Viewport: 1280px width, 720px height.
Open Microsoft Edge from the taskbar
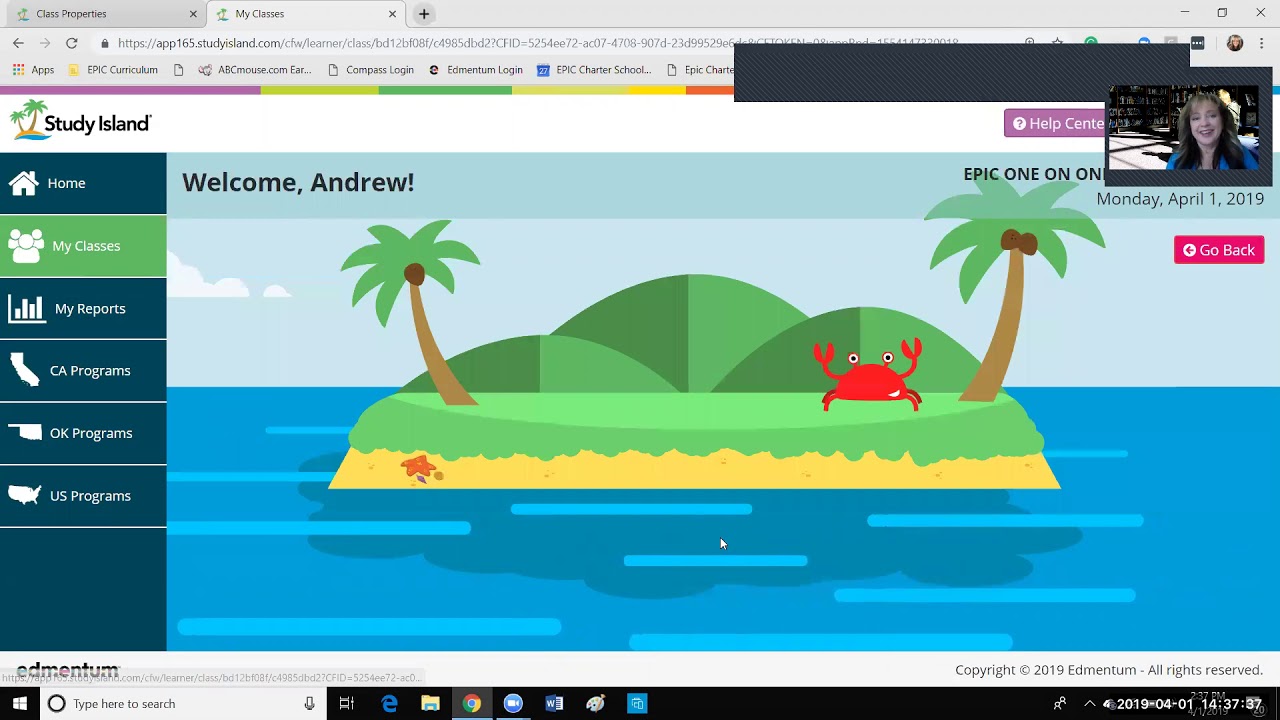pos(389,704)
